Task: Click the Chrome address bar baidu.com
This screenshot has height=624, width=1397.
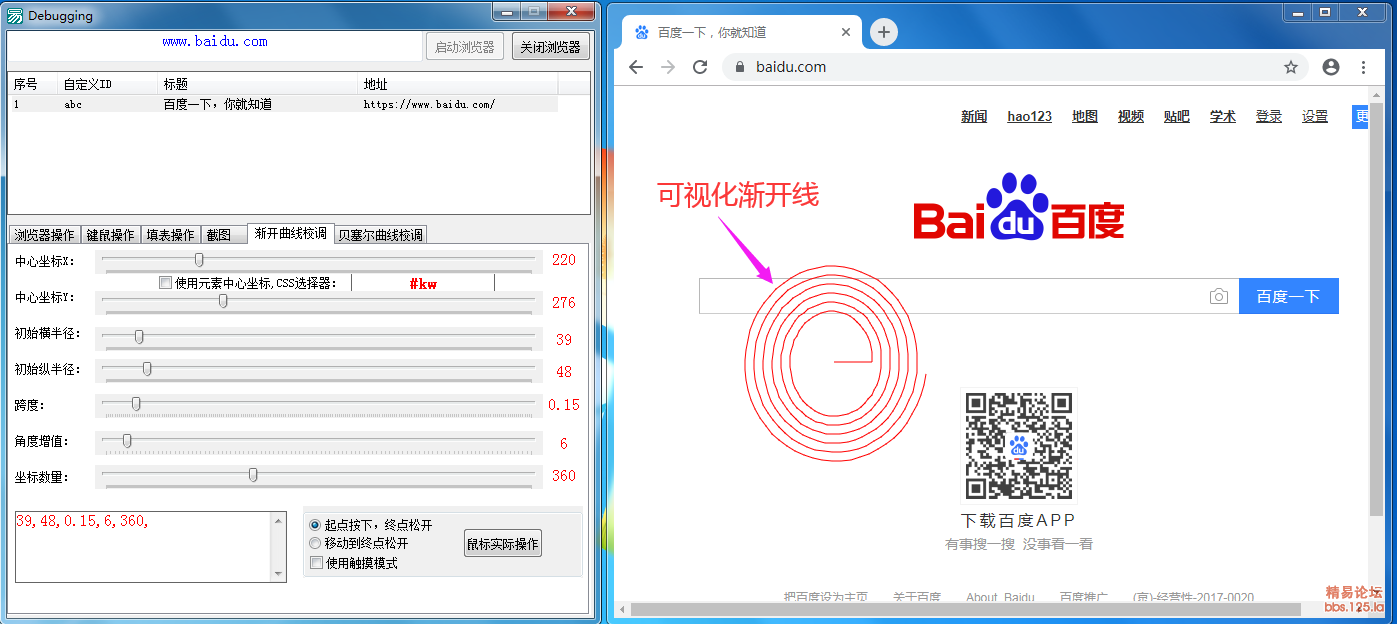Action: (x=1015, y=67)
